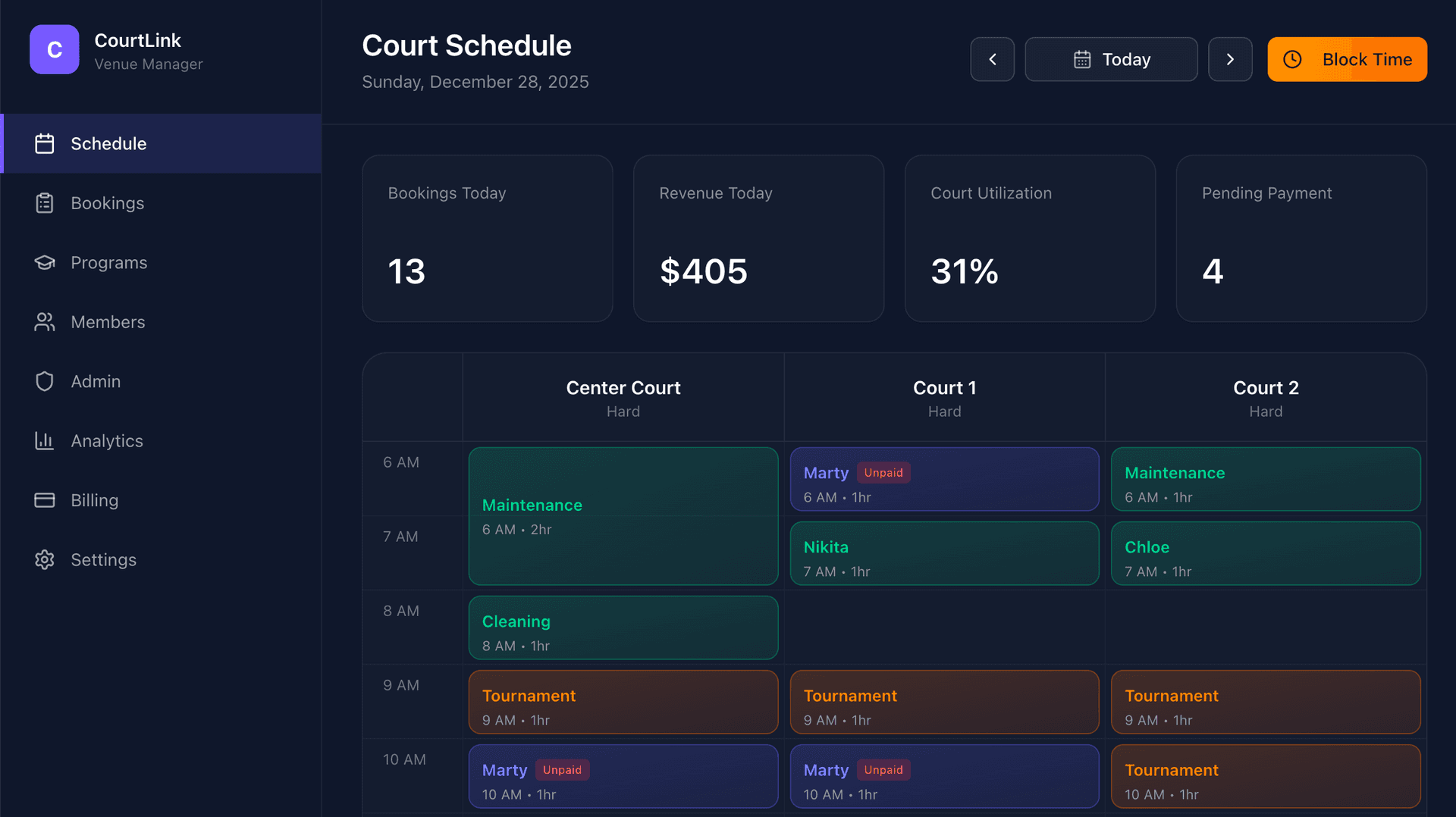
Task: Open the Bookings page from sidebar
Action: coord(107,203)
